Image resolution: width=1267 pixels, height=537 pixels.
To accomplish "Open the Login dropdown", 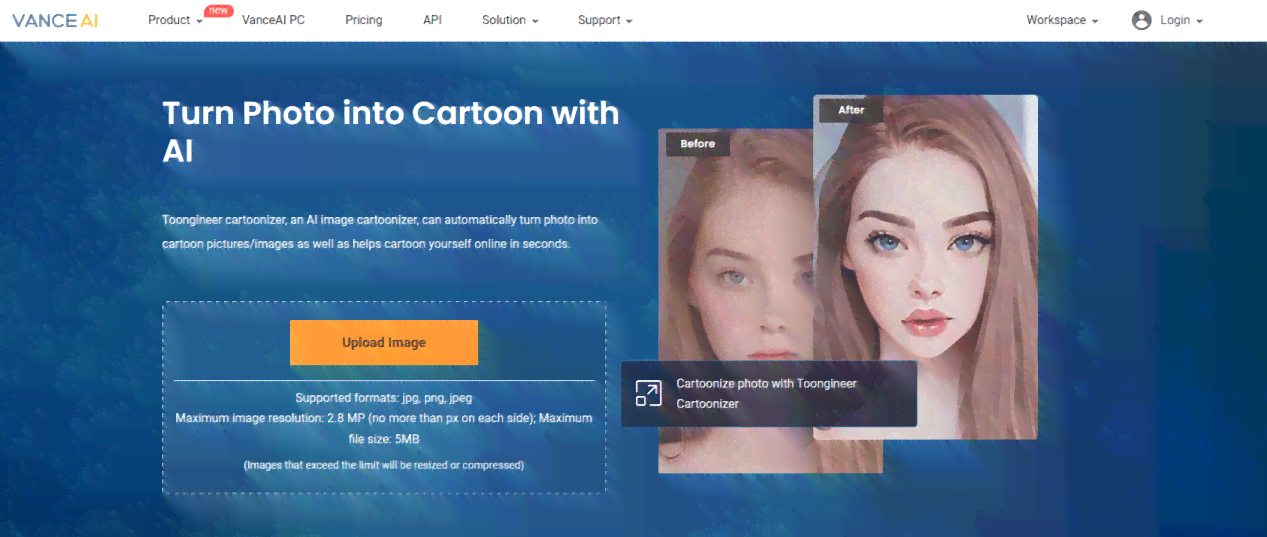I will click(x=1181, y=20).
